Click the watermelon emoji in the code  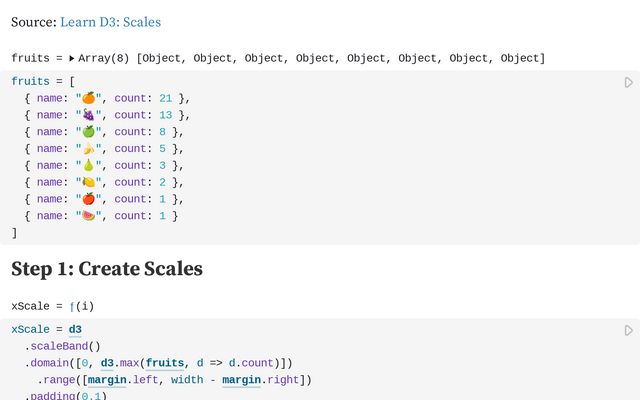point(89,216)
